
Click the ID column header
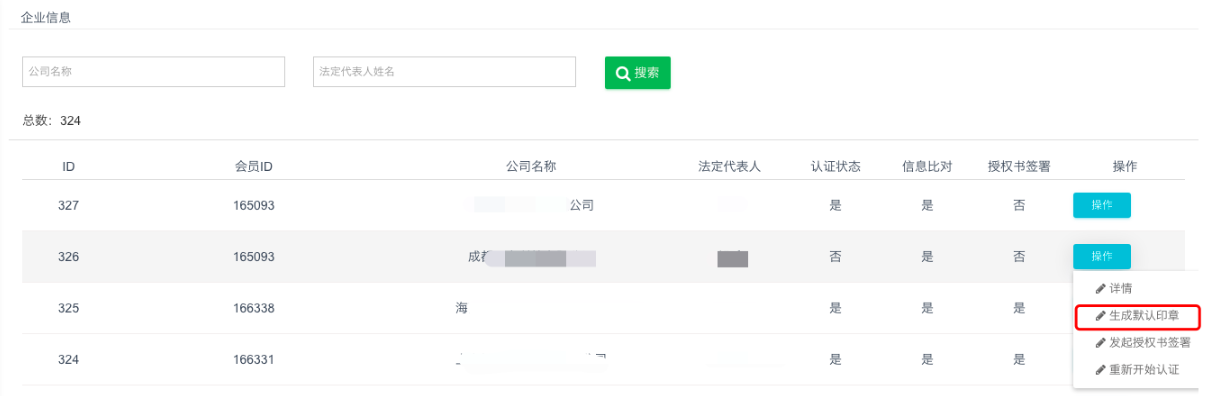click(x=68, y=167)
